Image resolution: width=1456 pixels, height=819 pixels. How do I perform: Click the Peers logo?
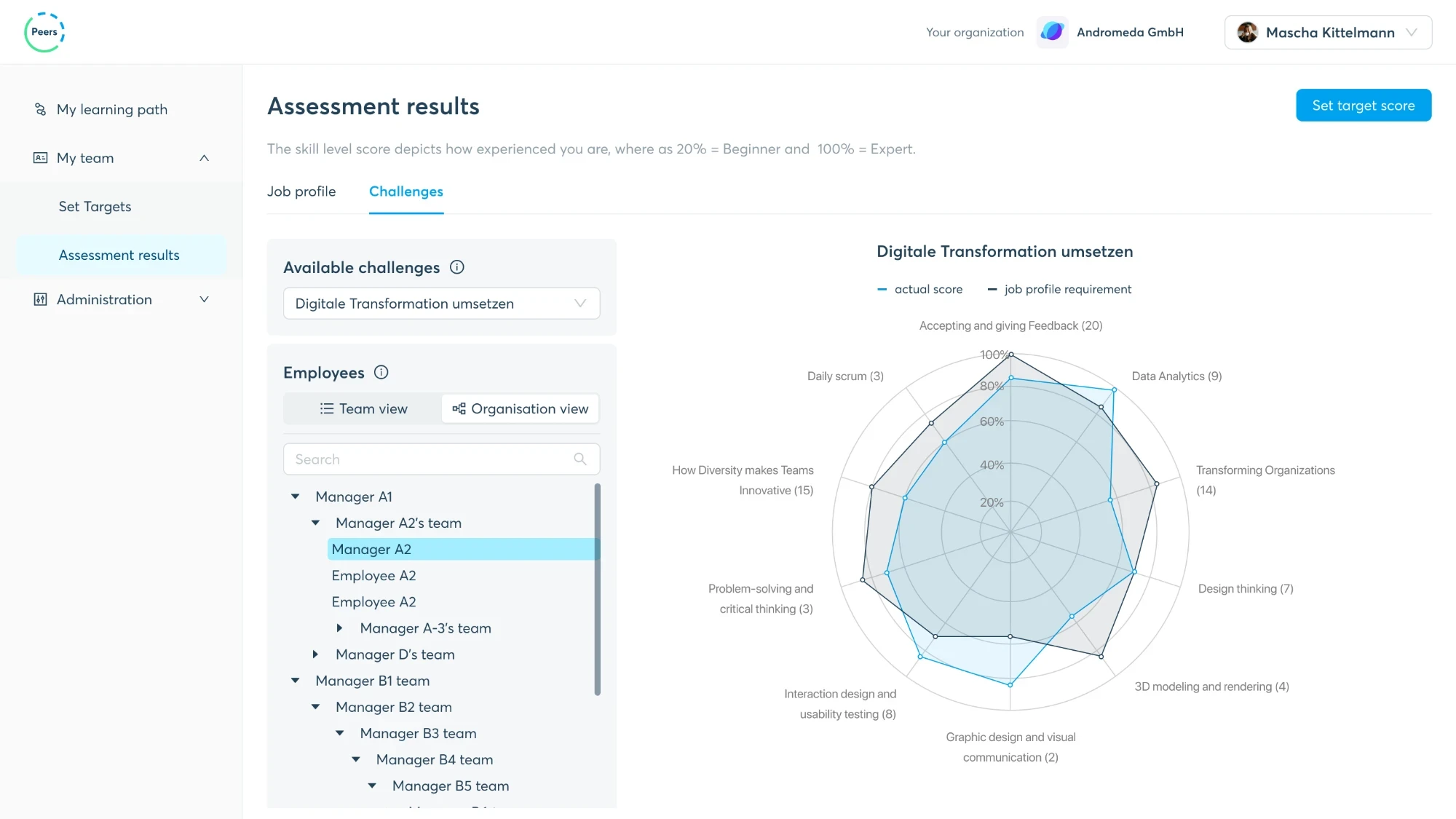tap(44, 32)
